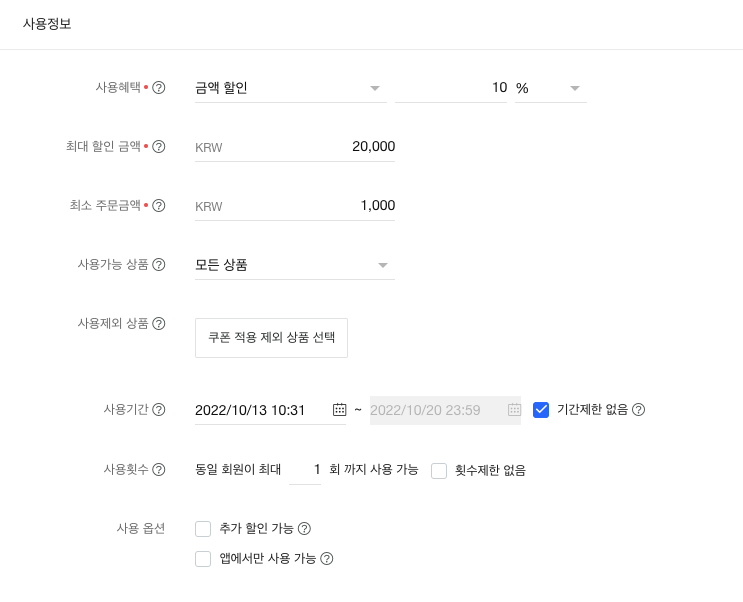
Task: Check the 추가 할인 가능 option
Action: (x=203, y=529)
